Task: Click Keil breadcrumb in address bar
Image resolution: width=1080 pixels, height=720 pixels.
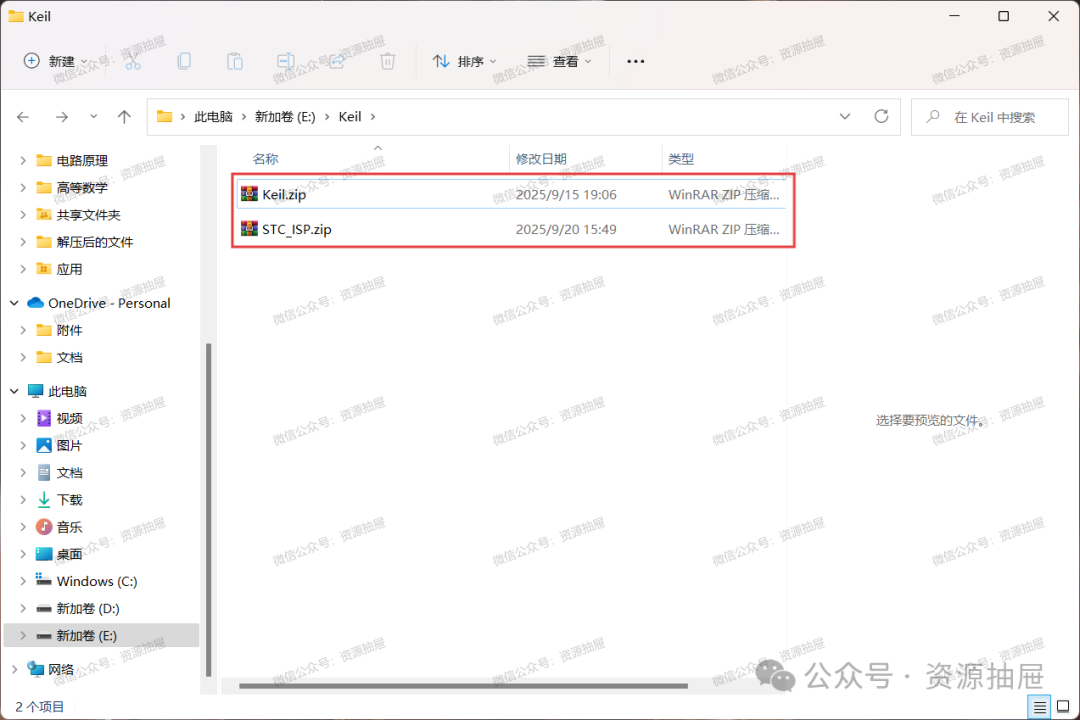Action: pos(350,117)
